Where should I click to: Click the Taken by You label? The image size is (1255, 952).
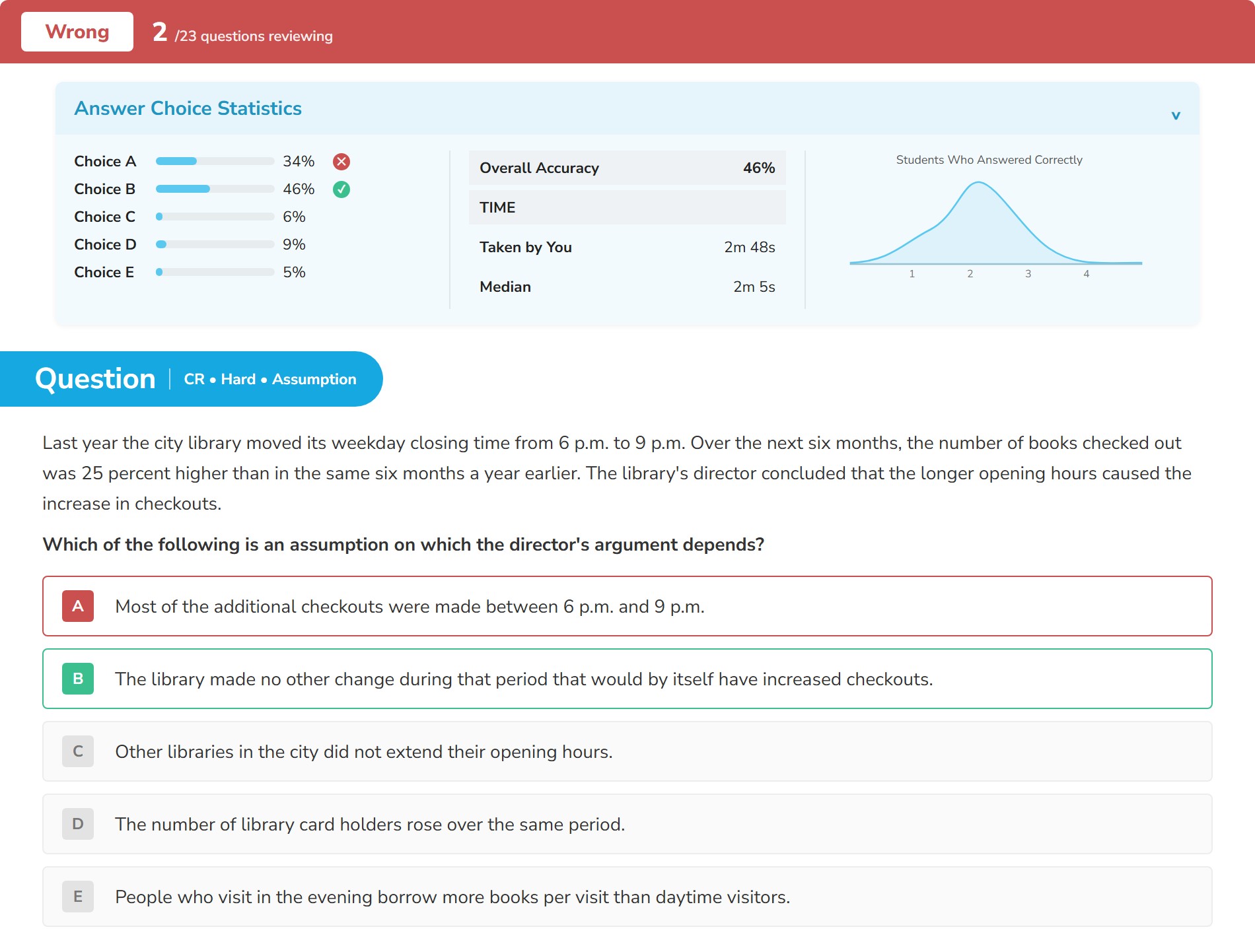pyautogui.click(x=526, y=247)
